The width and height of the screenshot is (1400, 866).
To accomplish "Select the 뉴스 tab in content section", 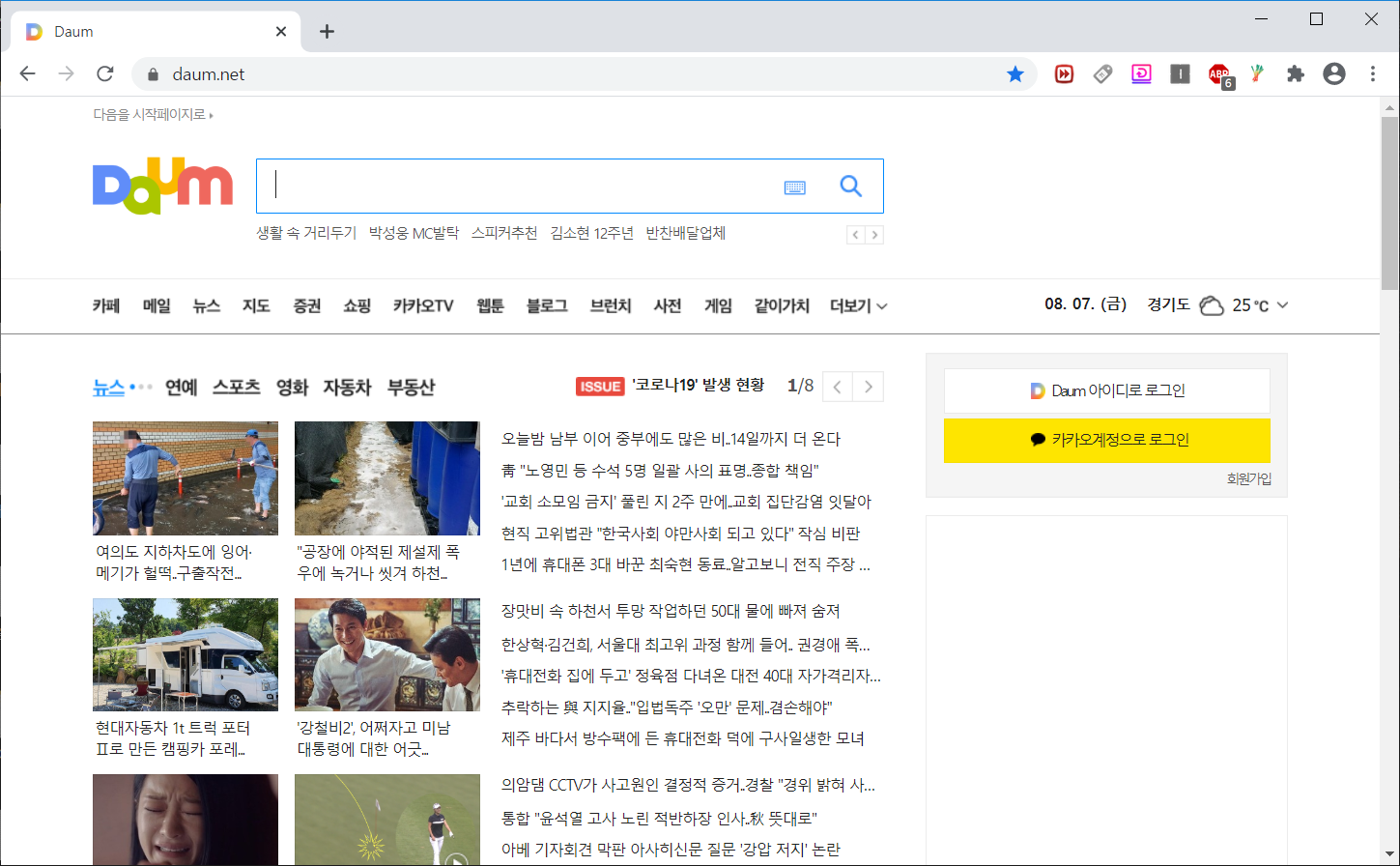I will point(109,387).
